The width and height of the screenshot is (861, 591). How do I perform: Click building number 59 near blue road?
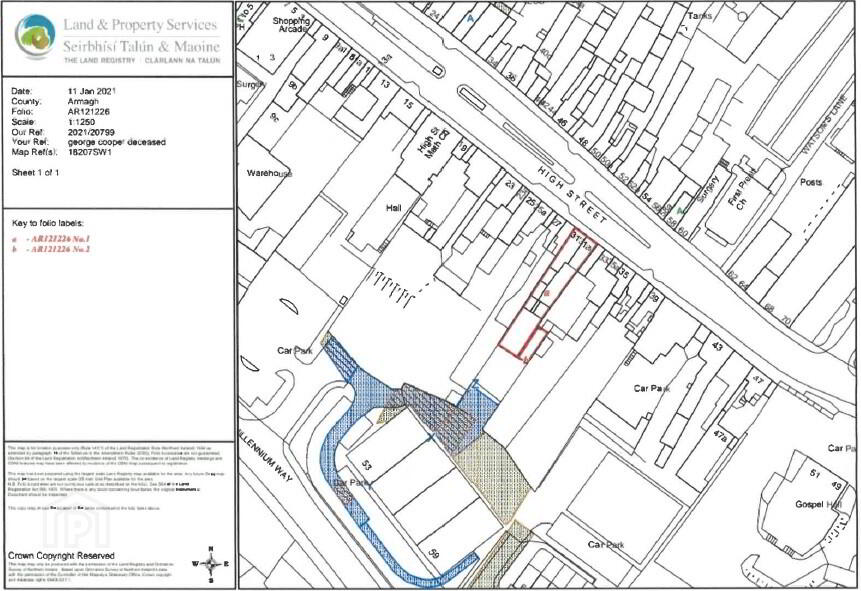coord(433,553)
